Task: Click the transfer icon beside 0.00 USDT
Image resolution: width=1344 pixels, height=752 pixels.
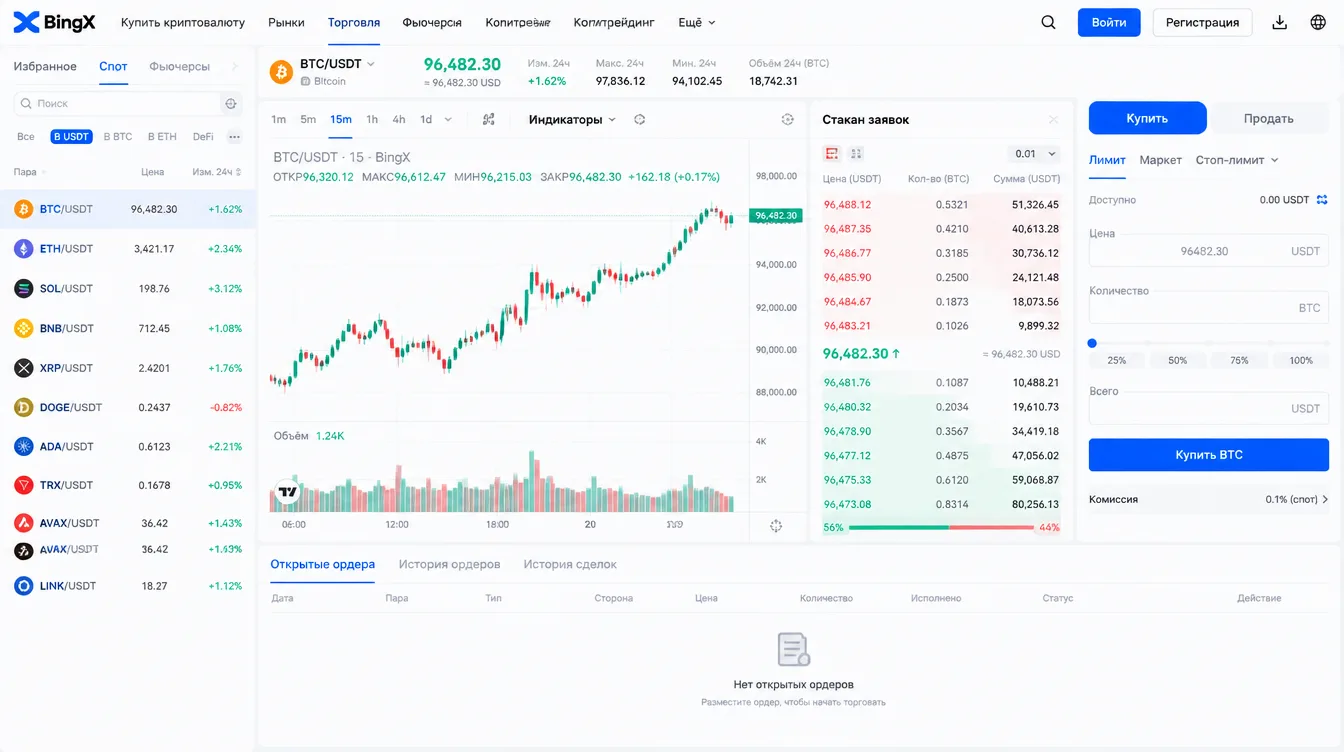Action: coord(1322,200)
